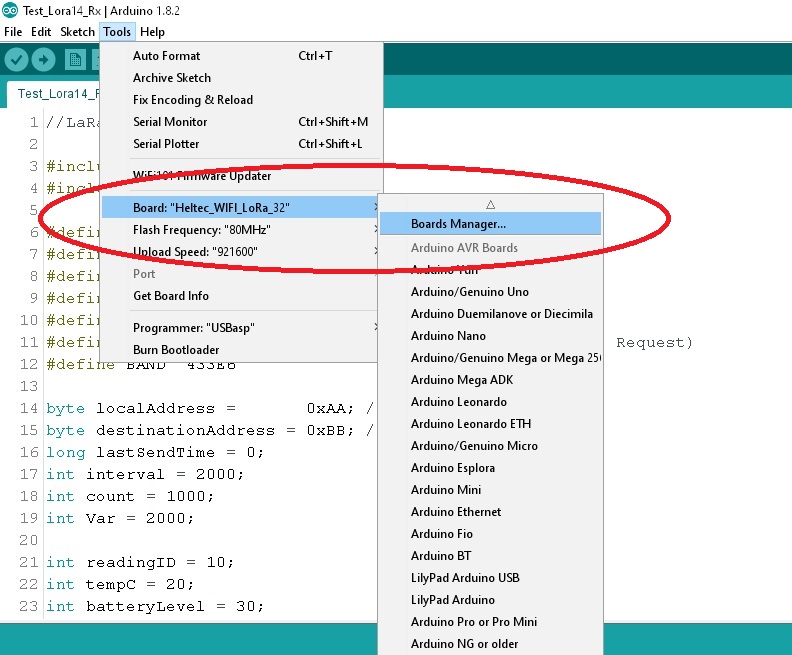This screenshot has height=655, width=792.
Task: Open the Edit menu
Action: [x=41, y=32]
